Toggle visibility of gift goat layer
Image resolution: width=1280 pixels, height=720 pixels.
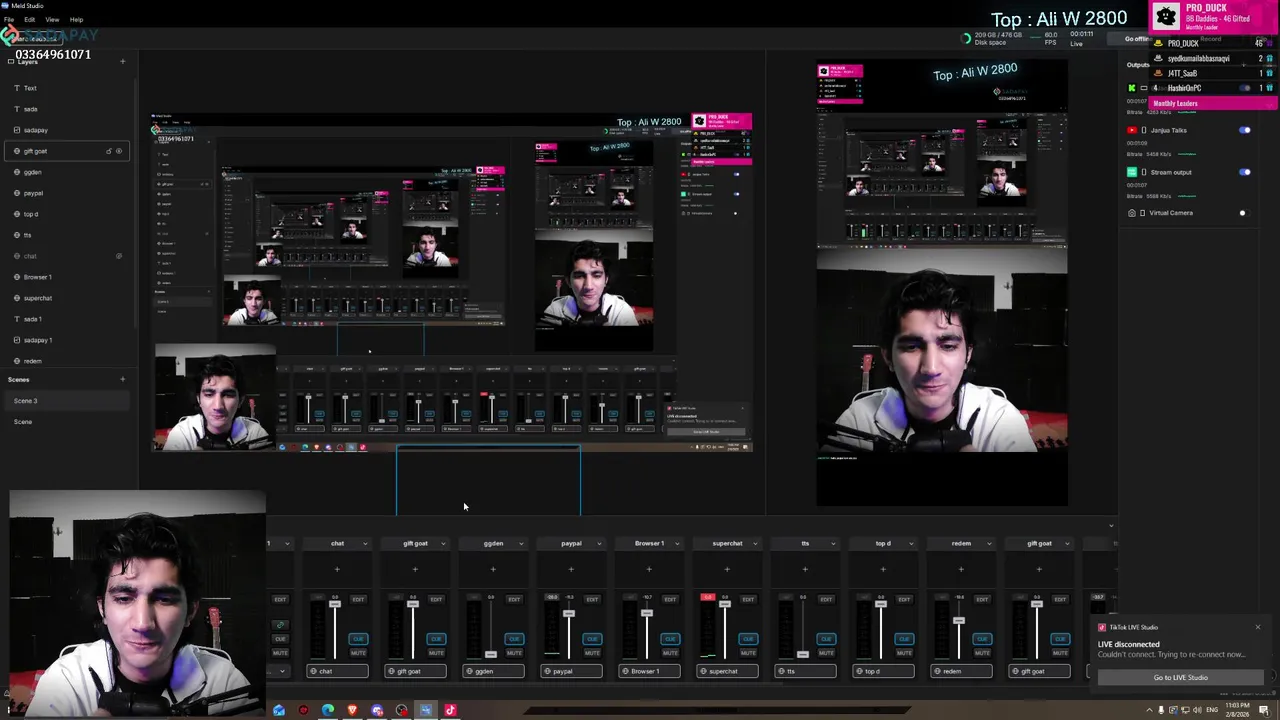[x=119, y=151]
